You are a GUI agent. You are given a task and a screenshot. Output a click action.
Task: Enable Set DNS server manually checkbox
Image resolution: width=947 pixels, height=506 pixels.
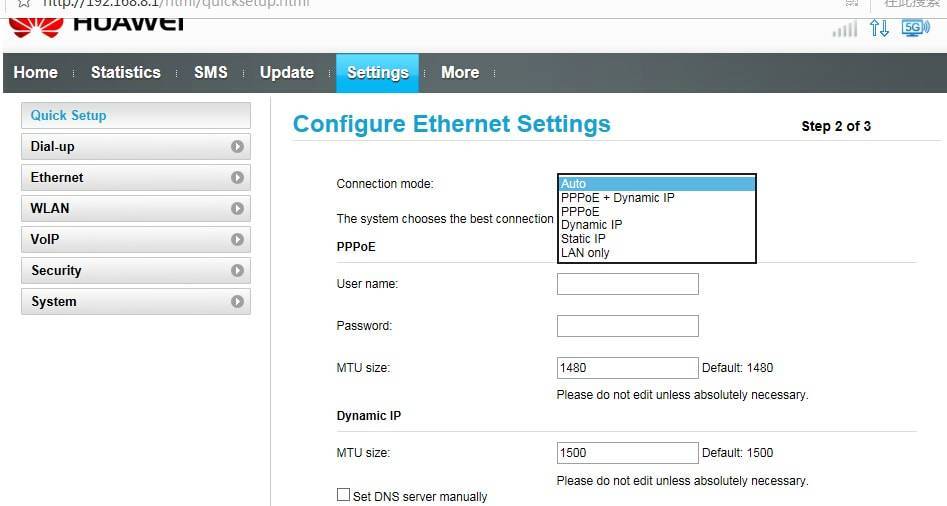pyautogui.click(x=344, y=495)
